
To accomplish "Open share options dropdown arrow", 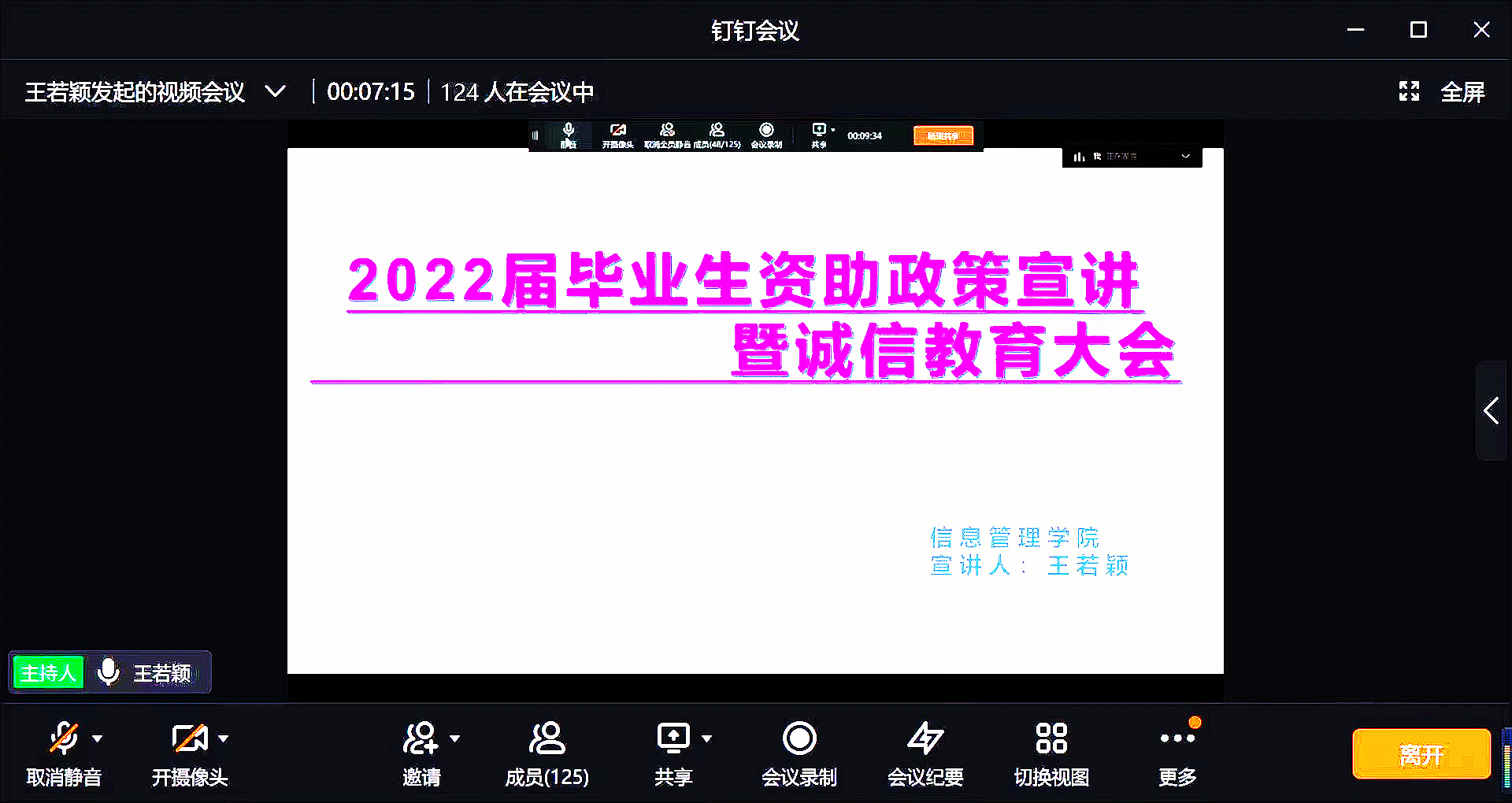I will [x=707, y=738].
